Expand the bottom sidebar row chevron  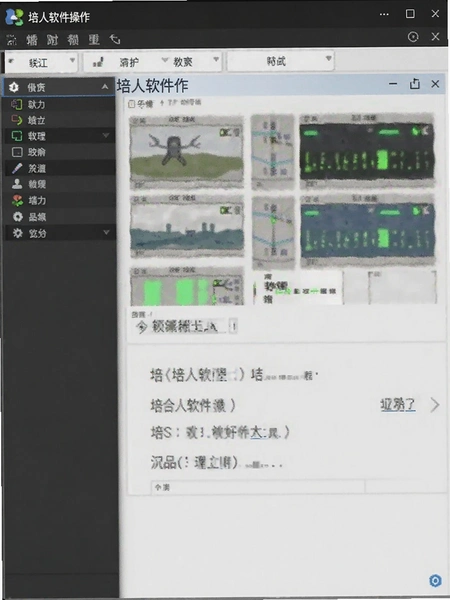click(x=106, y=233)
